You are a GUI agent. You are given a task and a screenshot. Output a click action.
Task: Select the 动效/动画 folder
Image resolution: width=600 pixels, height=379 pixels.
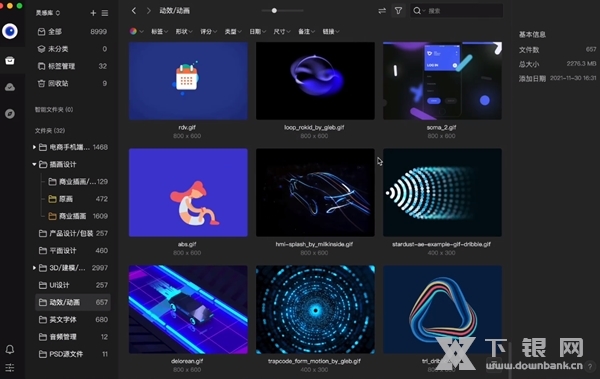point(72,302)
